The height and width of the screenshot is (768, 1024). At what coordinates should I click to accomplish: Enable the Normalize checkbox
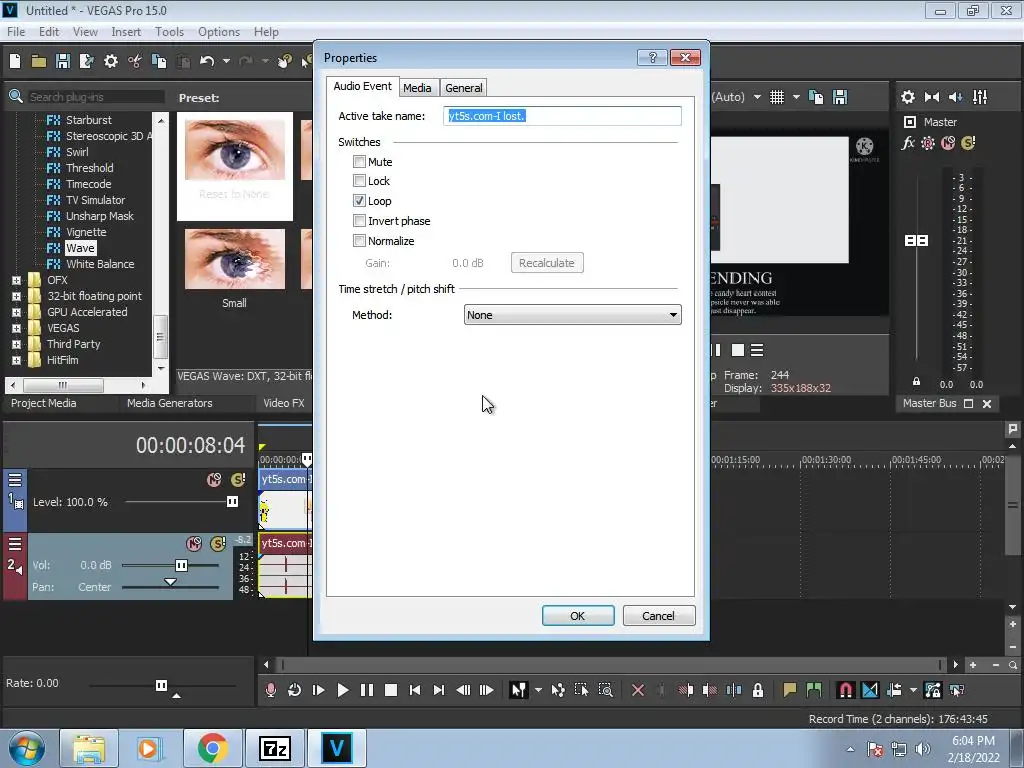tap(359, 240)
